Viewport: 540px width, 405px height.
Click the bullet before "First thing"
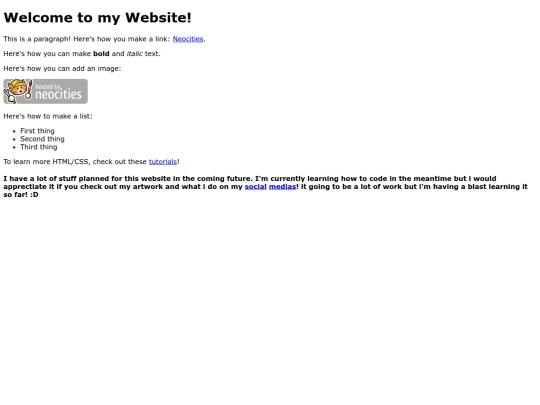point(14,131)
